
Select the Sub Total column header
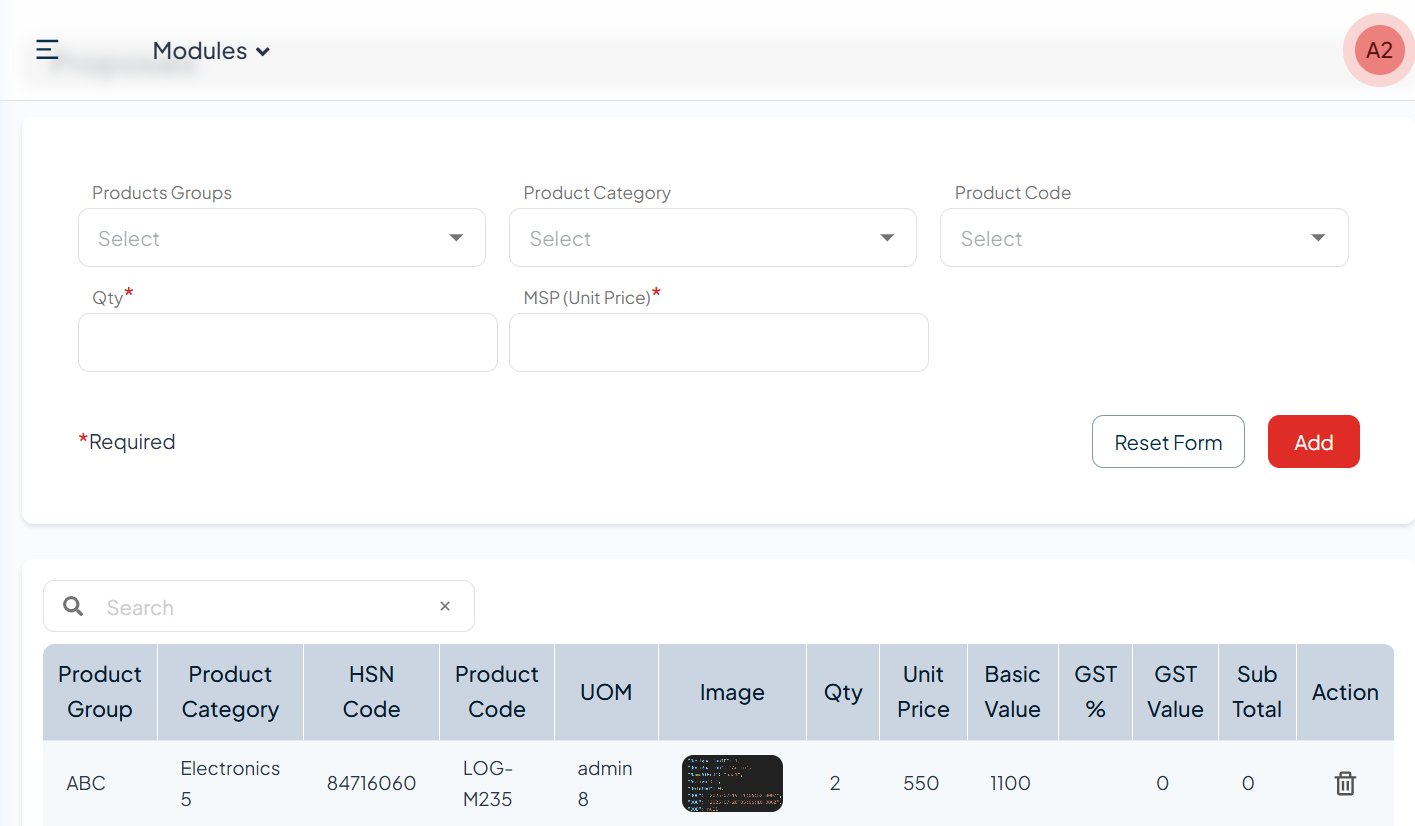[x=1256, y=692]
